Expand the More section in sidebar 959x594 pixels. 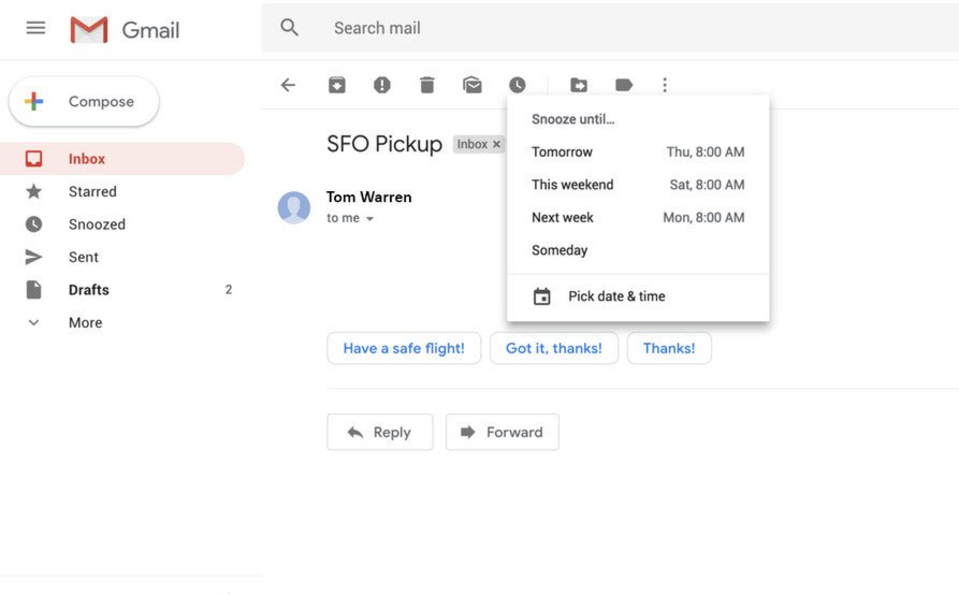[85, 322]
